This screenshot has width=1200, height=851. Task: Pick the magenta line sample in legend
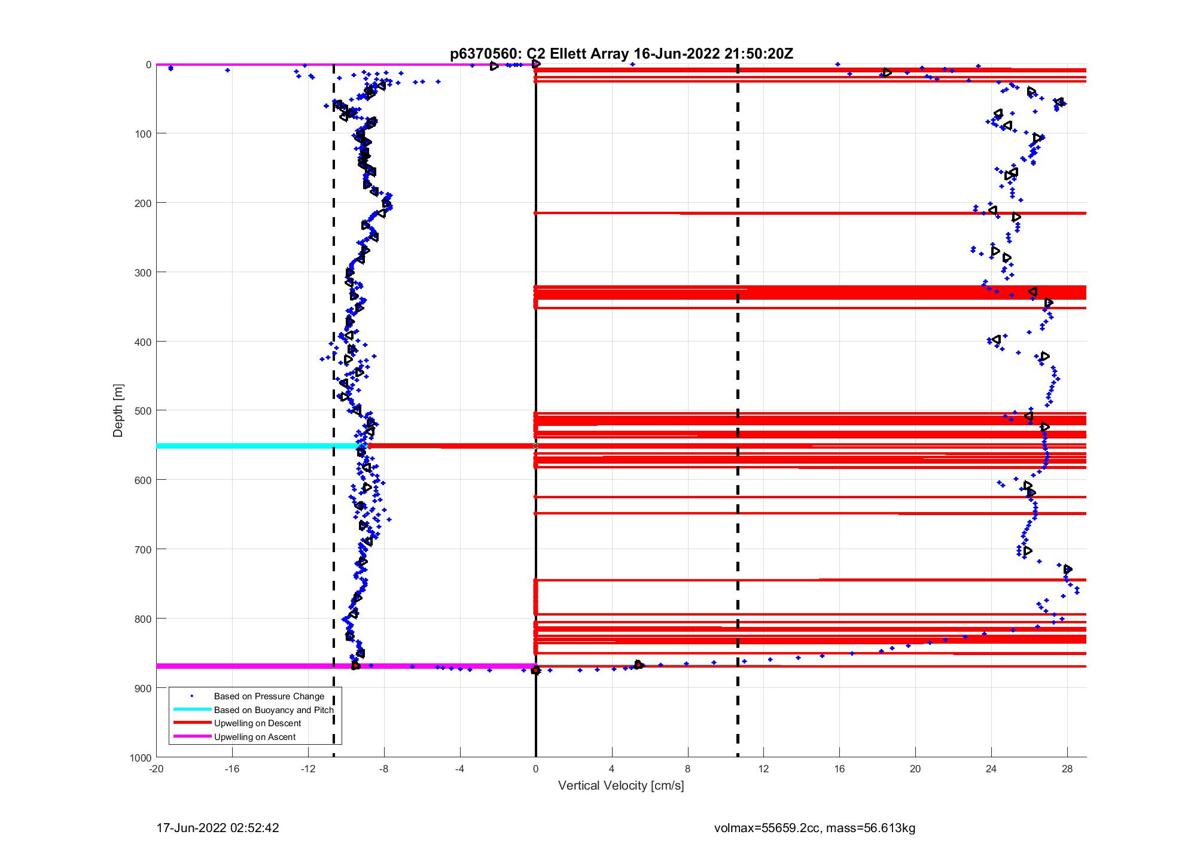point(191,737)
